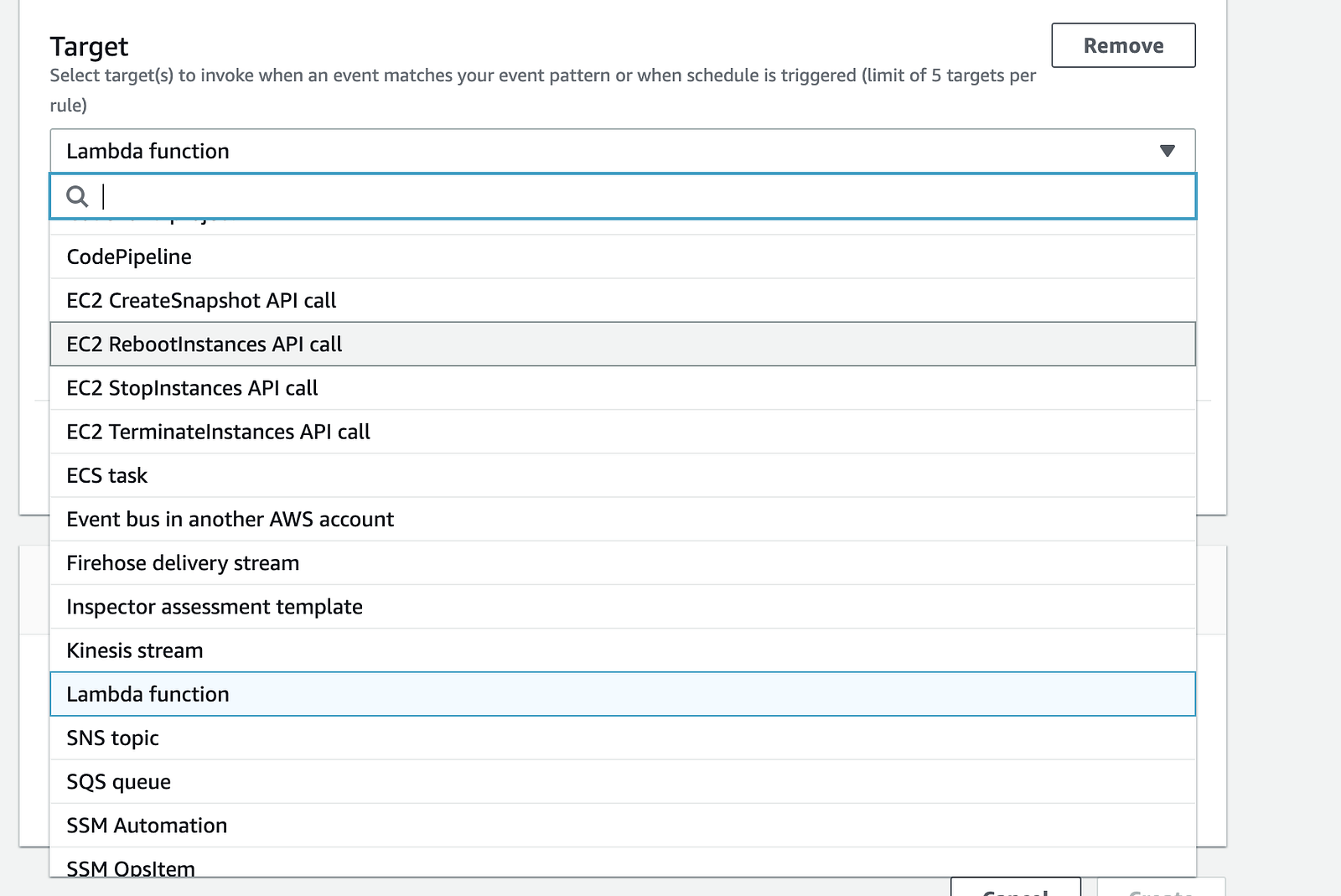Click the Cancel button
1341x896 pixels.
click(1015, 888)
